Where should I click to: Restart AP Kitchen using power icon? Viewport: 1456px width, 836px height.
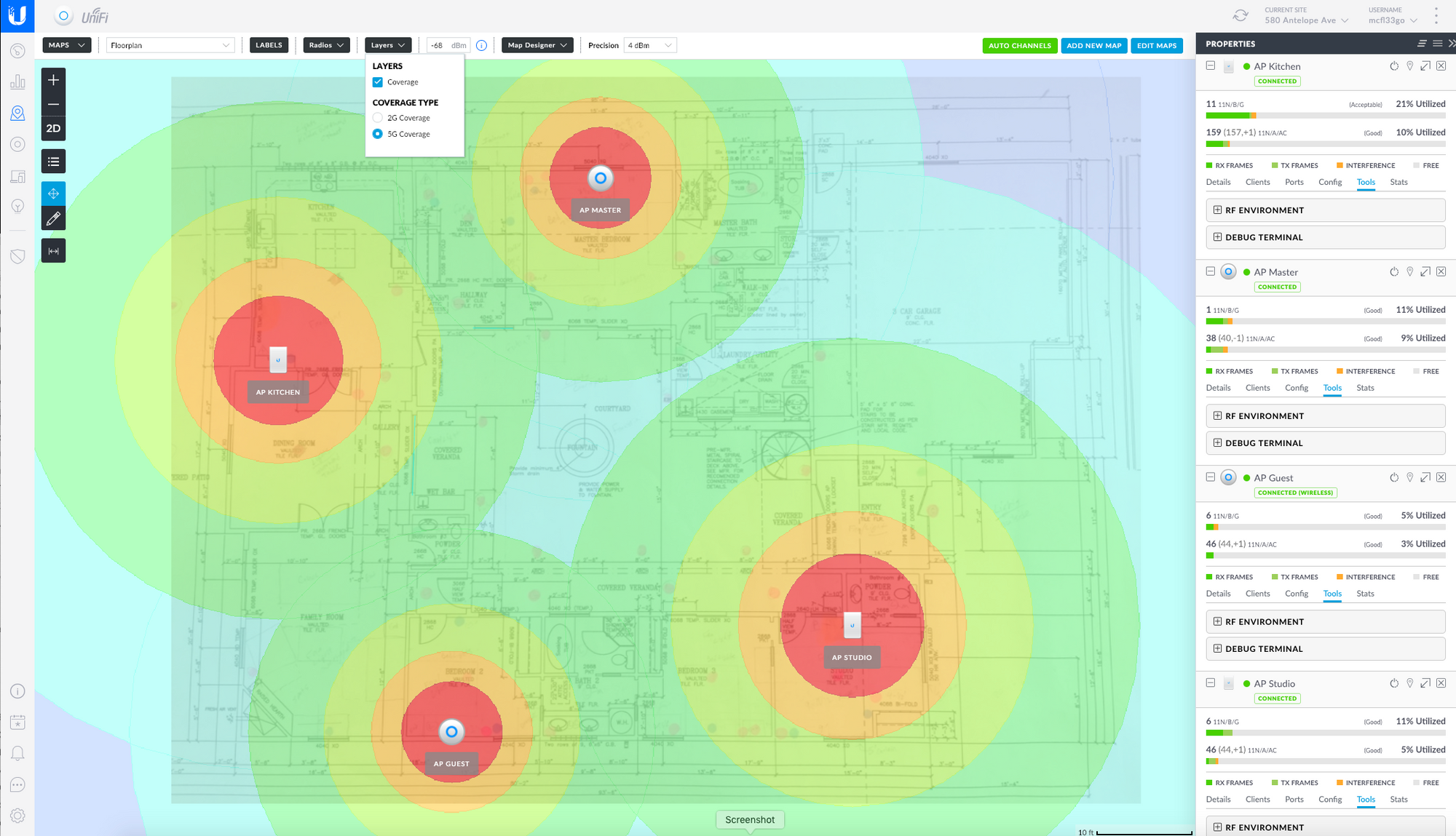(1393, 66)
